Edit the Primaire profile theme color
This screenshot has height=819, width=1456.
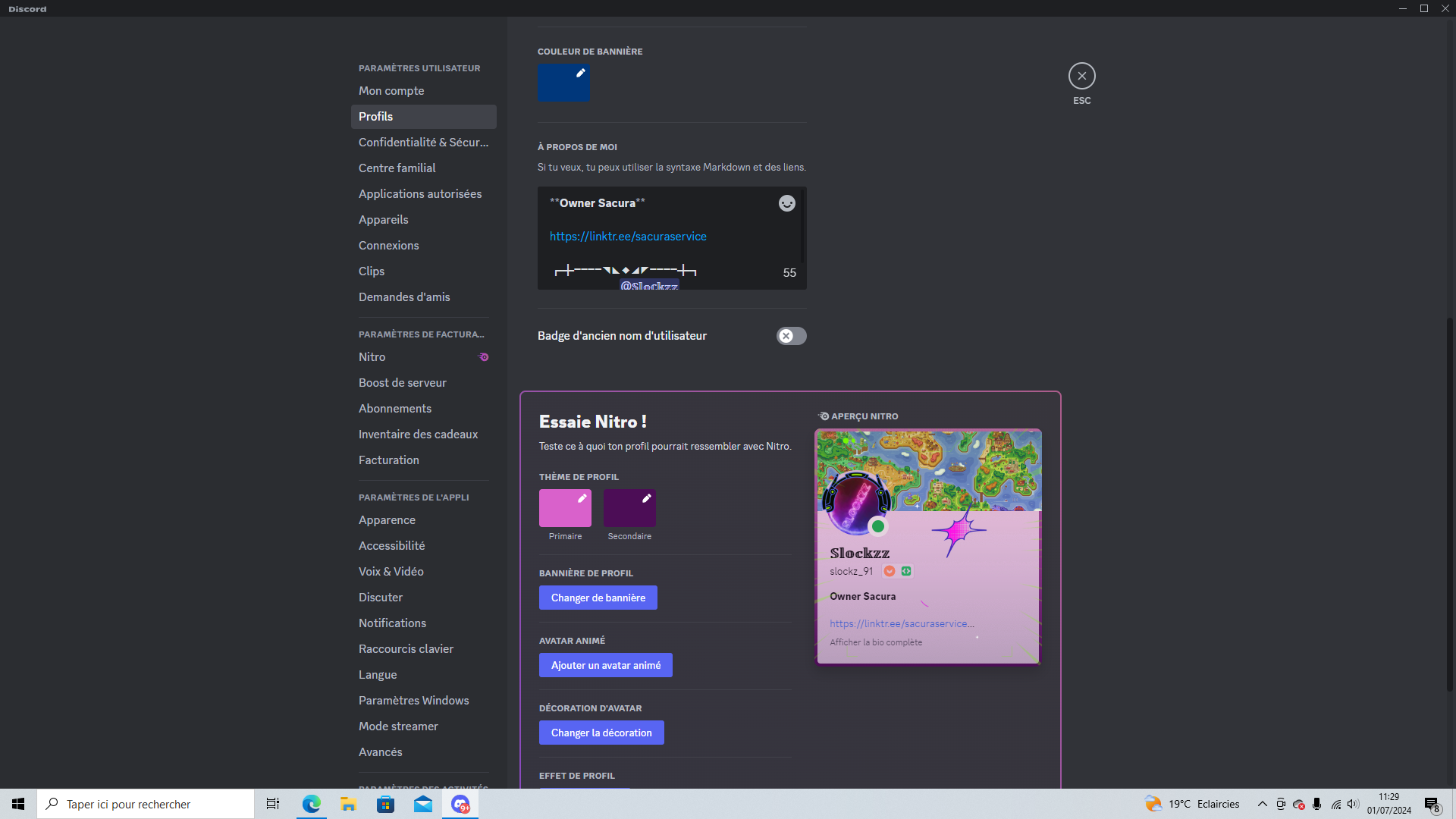pyautogui.click(x=565, y=508)
